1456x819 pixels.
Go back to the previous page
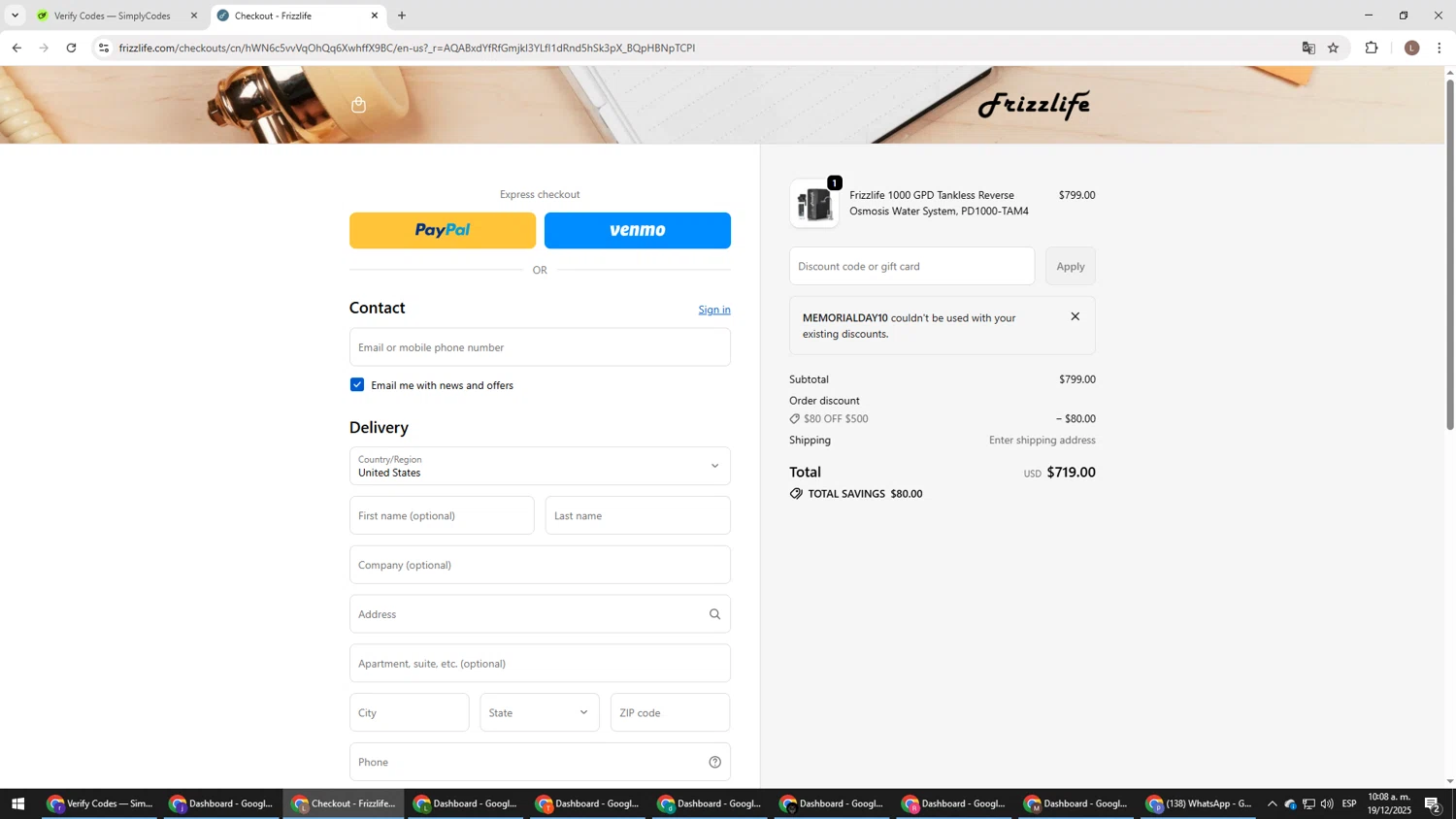(17, 48)
